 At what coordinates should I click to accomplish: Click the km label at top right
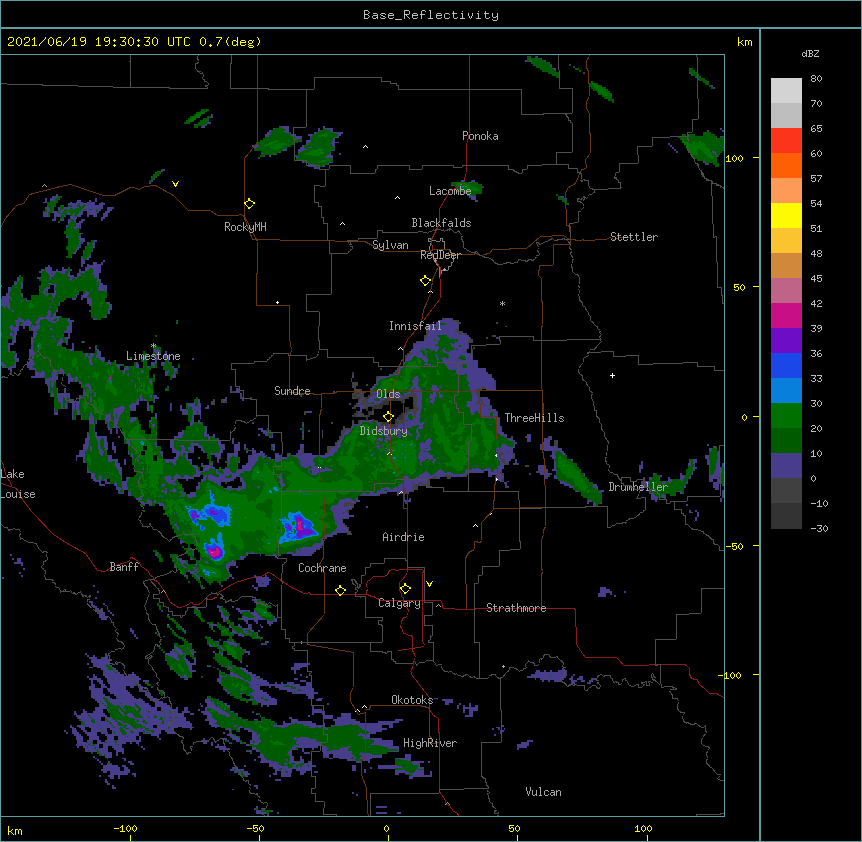pos(744,42)
